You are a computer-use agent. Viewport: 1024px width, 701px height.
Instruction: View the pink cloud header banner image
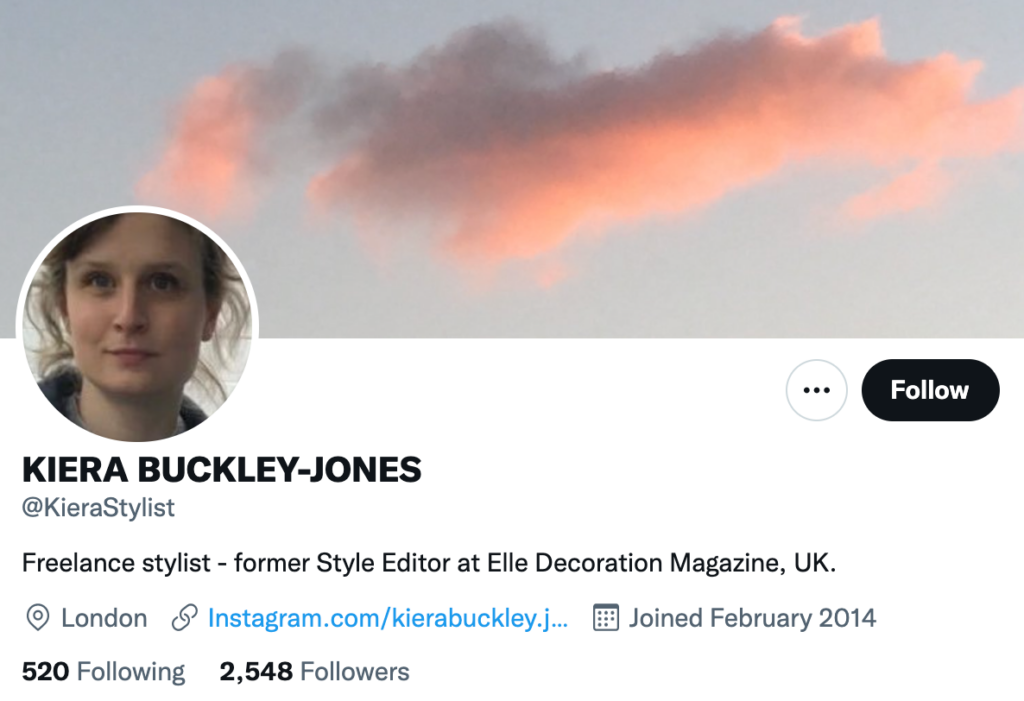point(512,169)
